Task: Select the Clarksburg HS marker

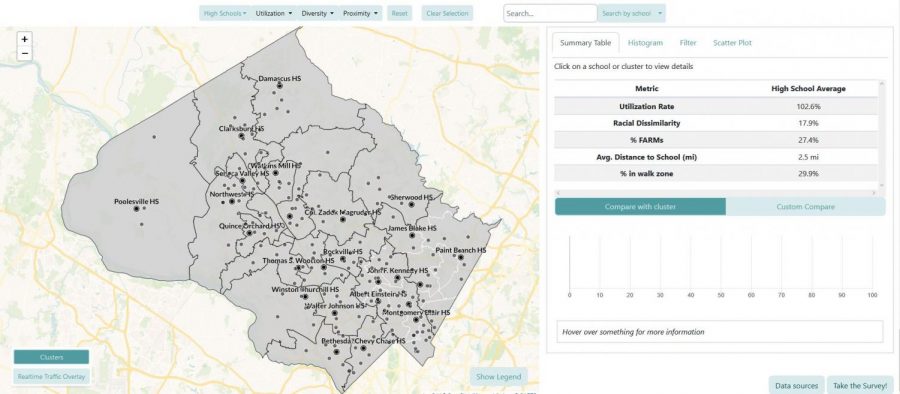Action: pos(242,136)
